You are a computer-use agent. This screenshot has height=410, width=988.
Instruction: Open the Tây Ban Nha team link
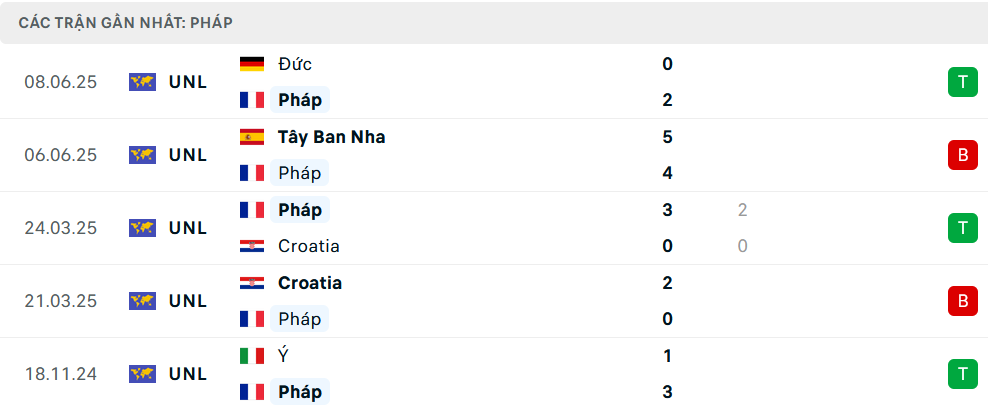tap(332, 137)
